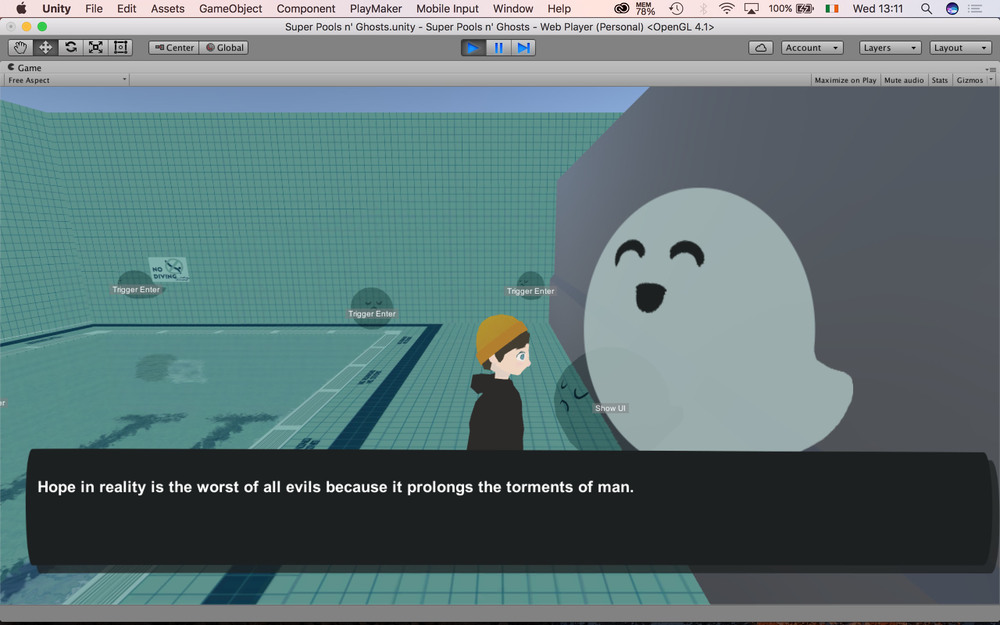Image resolution: width=1000 pixels, height=625 pixels.
Task: Toggle pivot Center mode
Action: coord(173,47)
